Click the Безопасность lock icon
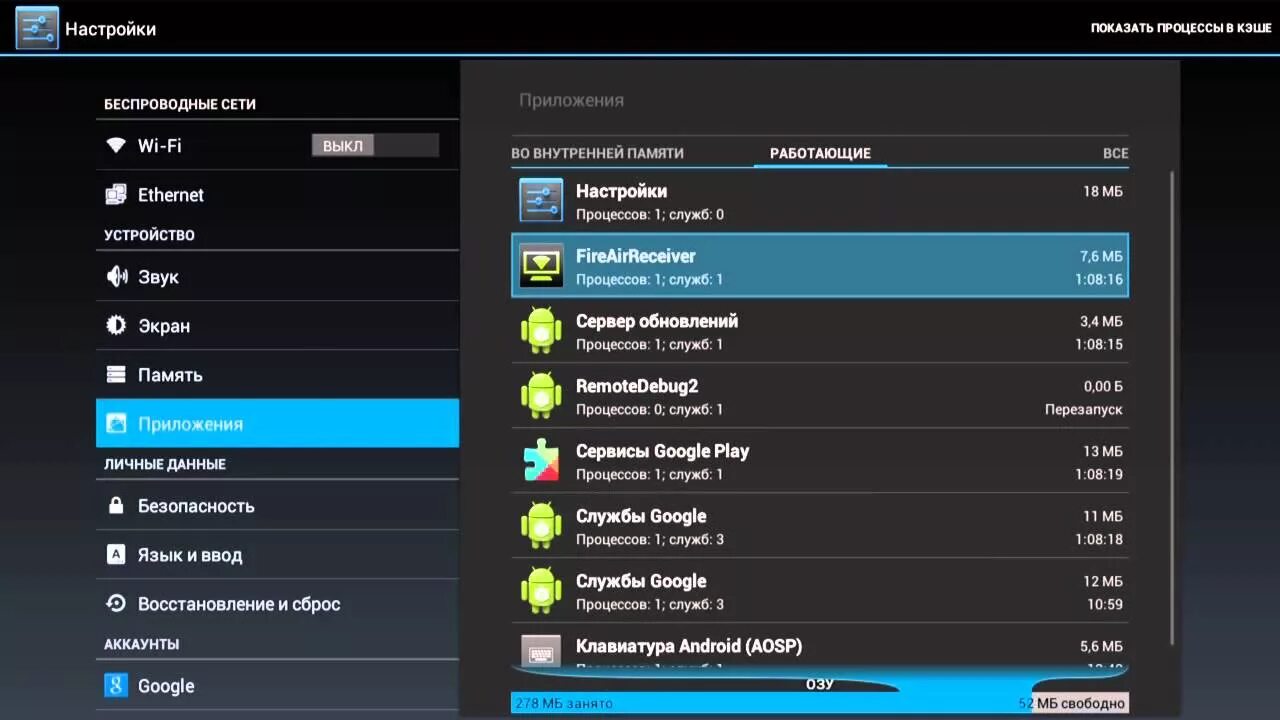1280x720 pixels. [116, 506]
